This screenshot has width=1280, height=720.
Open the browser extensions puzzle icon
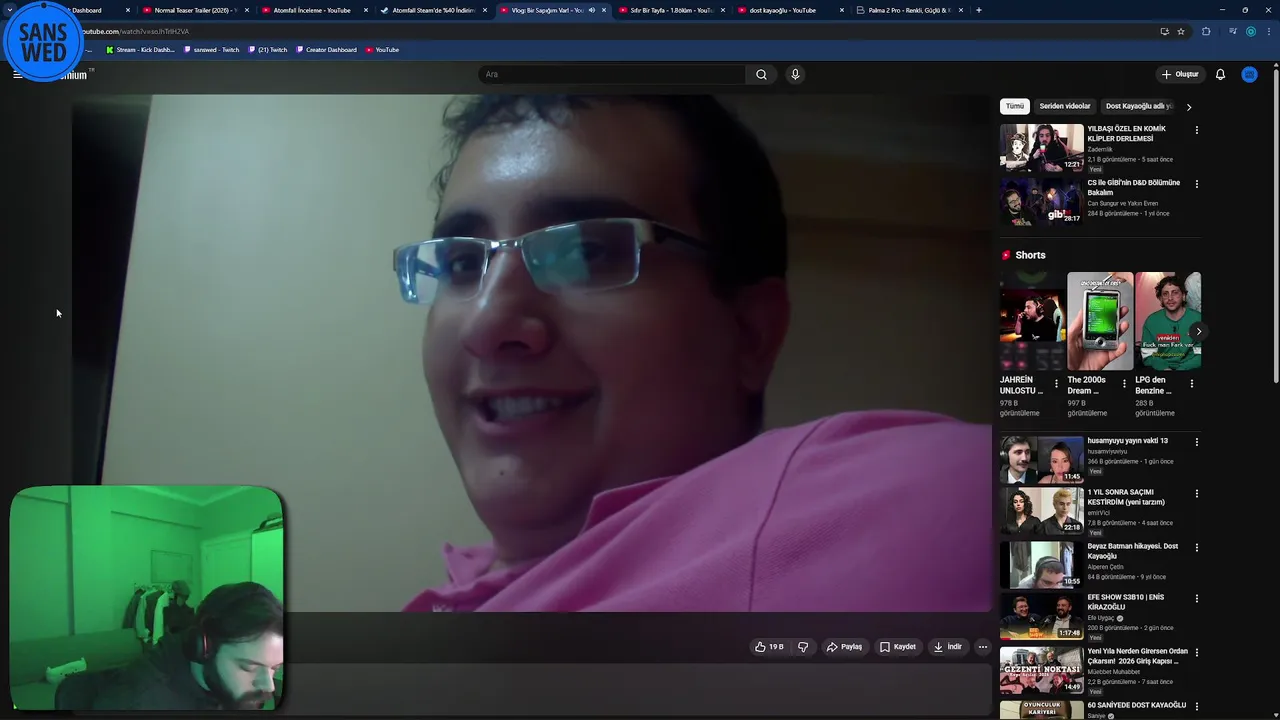click(x=1206, y=31)
